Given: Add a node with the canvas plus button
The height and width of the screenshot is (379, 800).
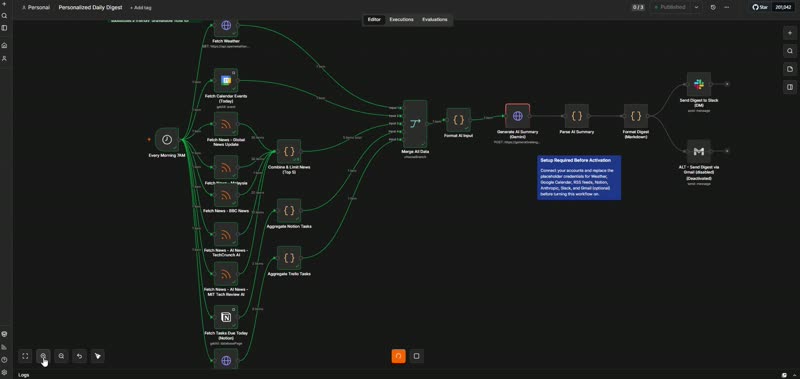Looking at the screenshot, I should tap(790, 33).
